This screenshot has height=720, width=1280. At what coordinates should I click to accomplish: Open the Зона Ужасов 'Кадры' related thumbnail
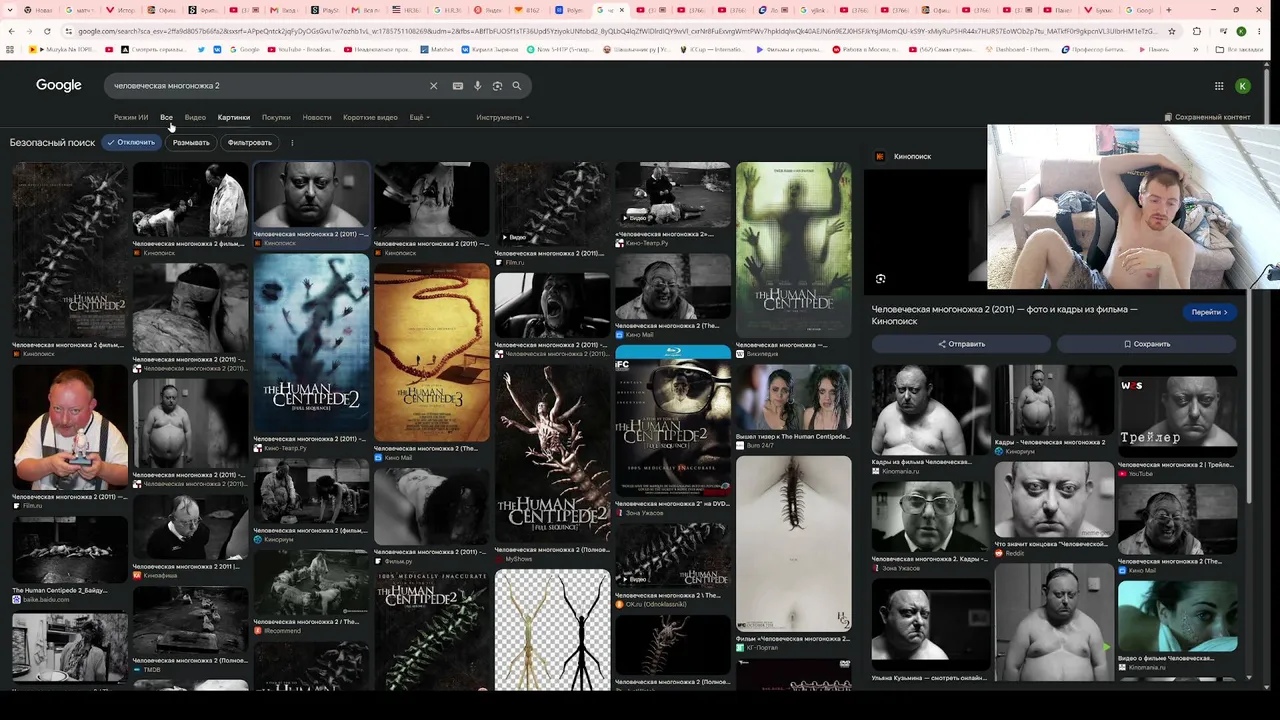(x=930, y=517)
